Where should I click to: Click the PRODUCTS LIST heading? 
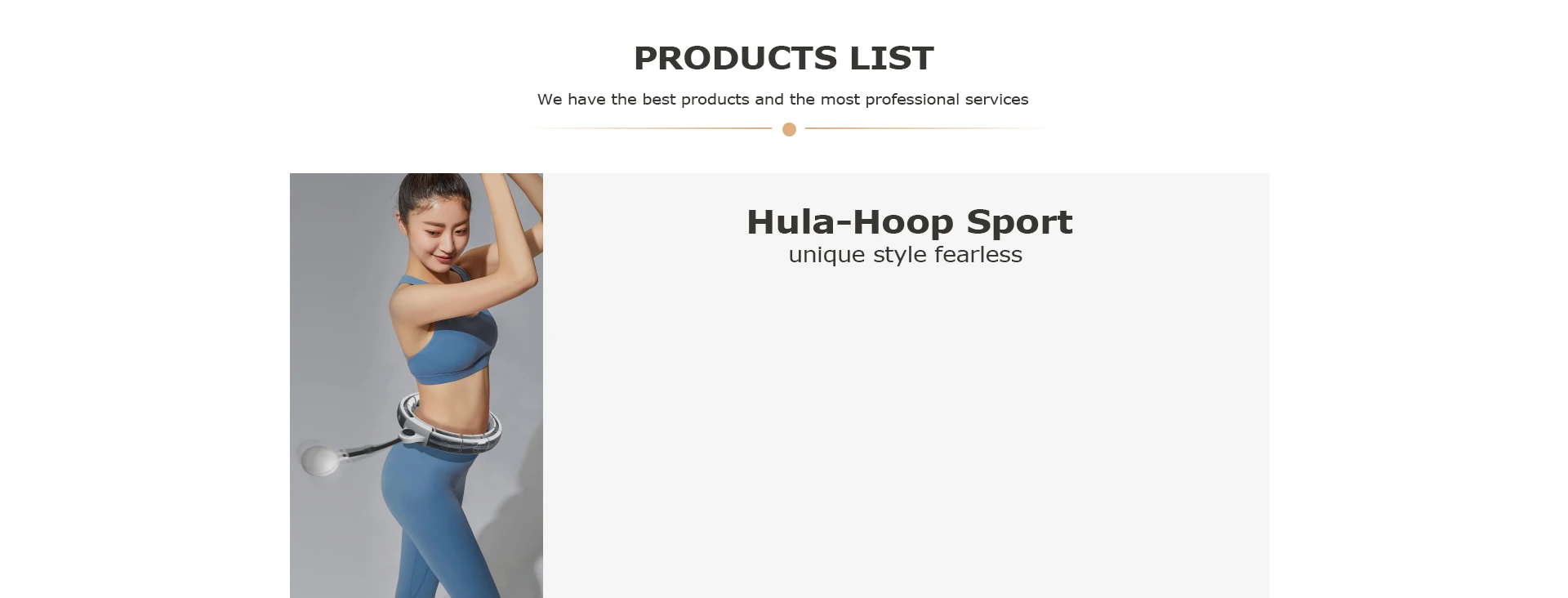click(783, 58)
